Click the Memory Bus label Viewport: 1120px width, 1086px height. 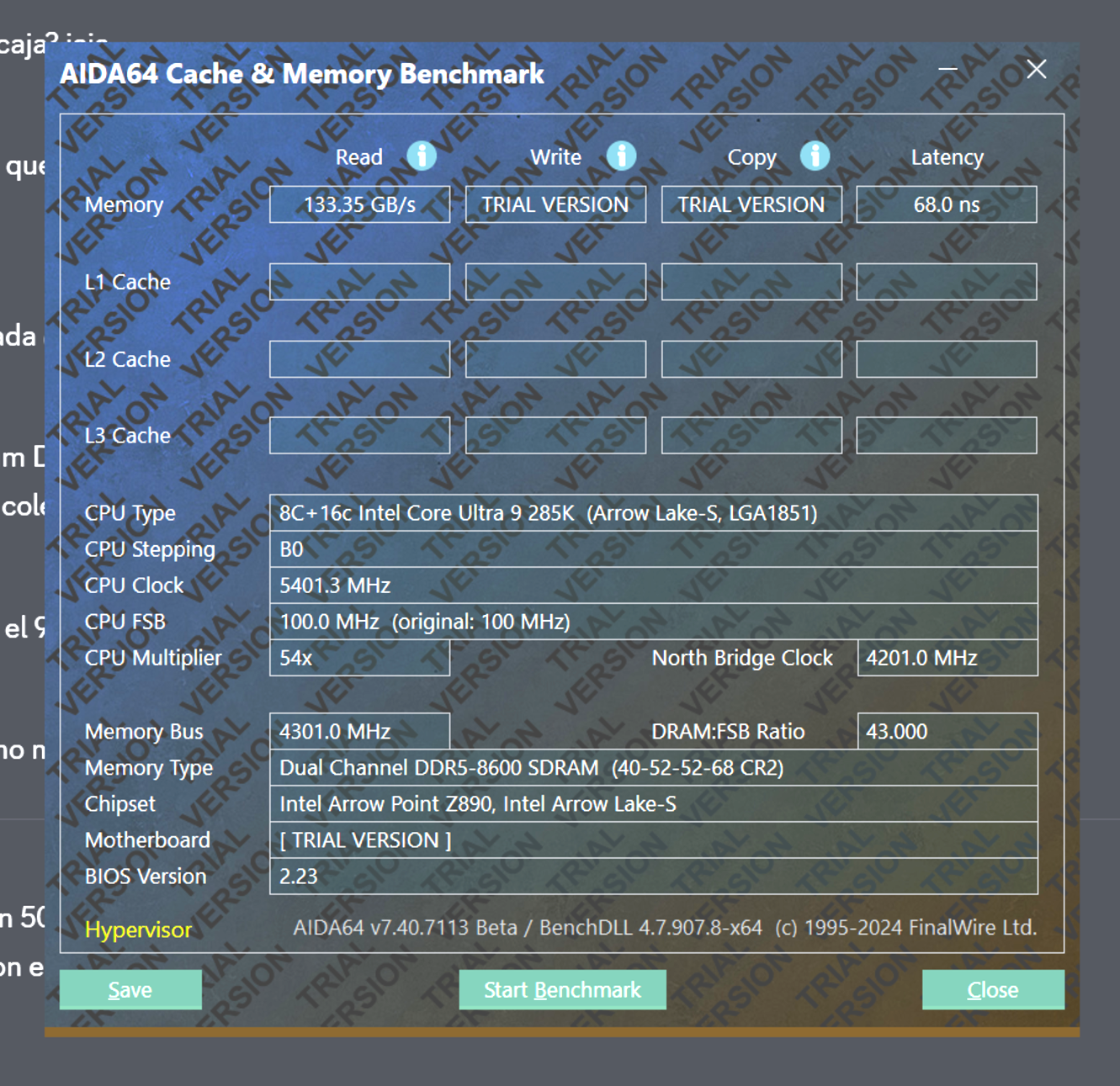coord(144,732)
